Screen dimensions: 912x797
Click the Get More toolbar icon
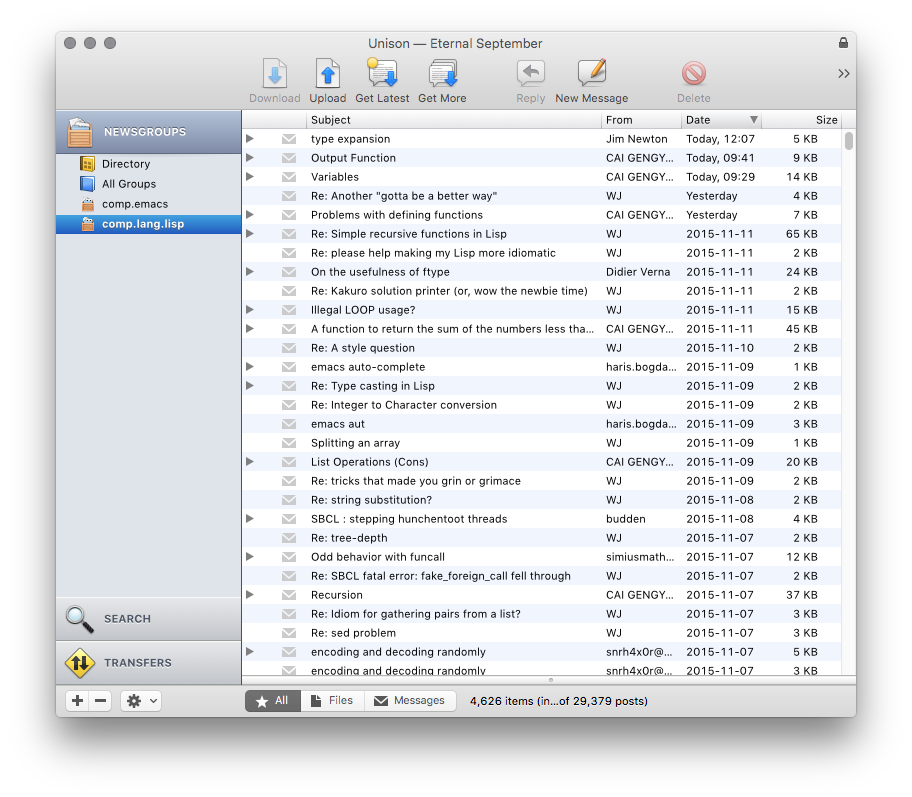442,75
